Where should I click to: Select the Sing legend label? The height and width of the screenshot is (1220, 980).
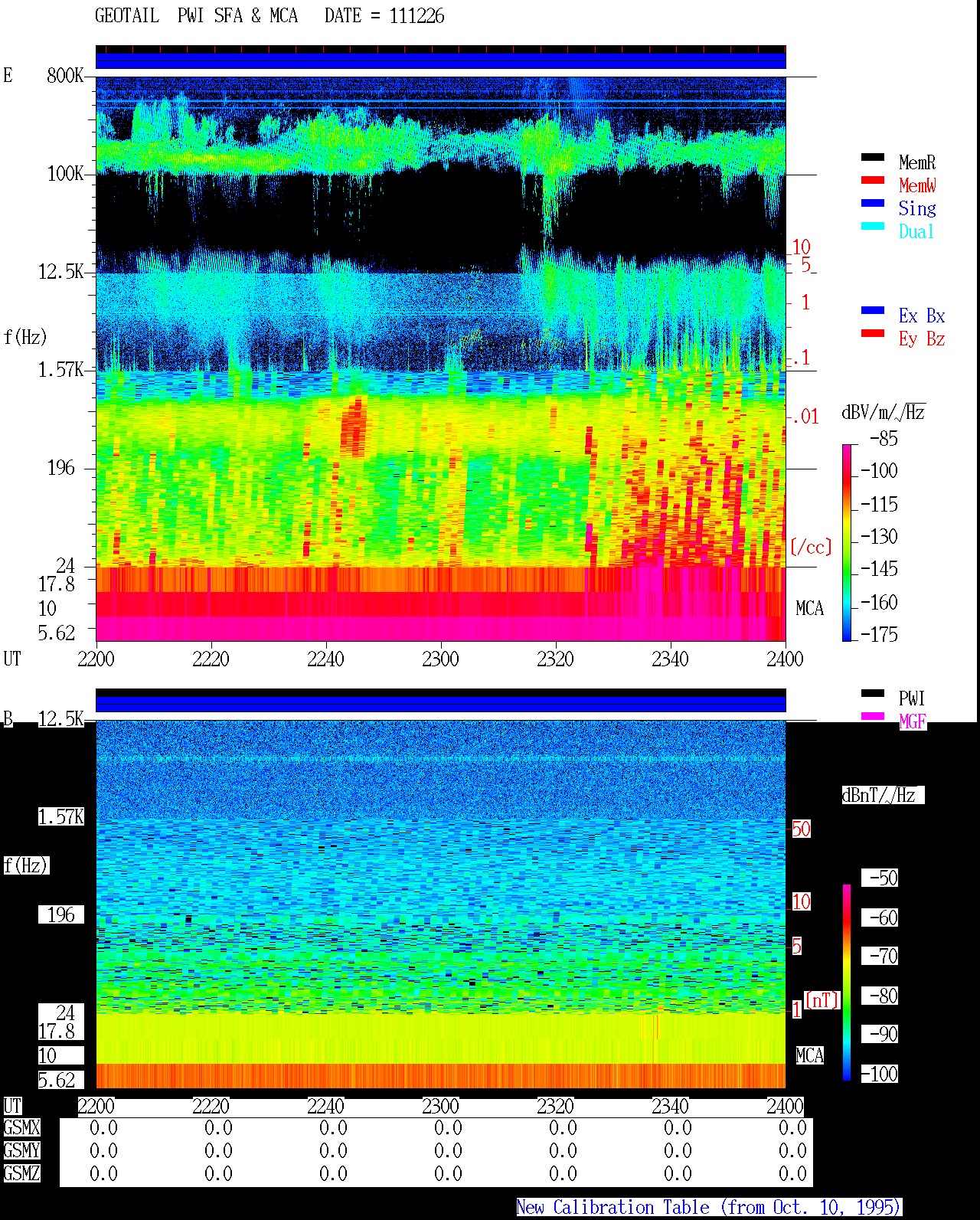coord(917,208)
